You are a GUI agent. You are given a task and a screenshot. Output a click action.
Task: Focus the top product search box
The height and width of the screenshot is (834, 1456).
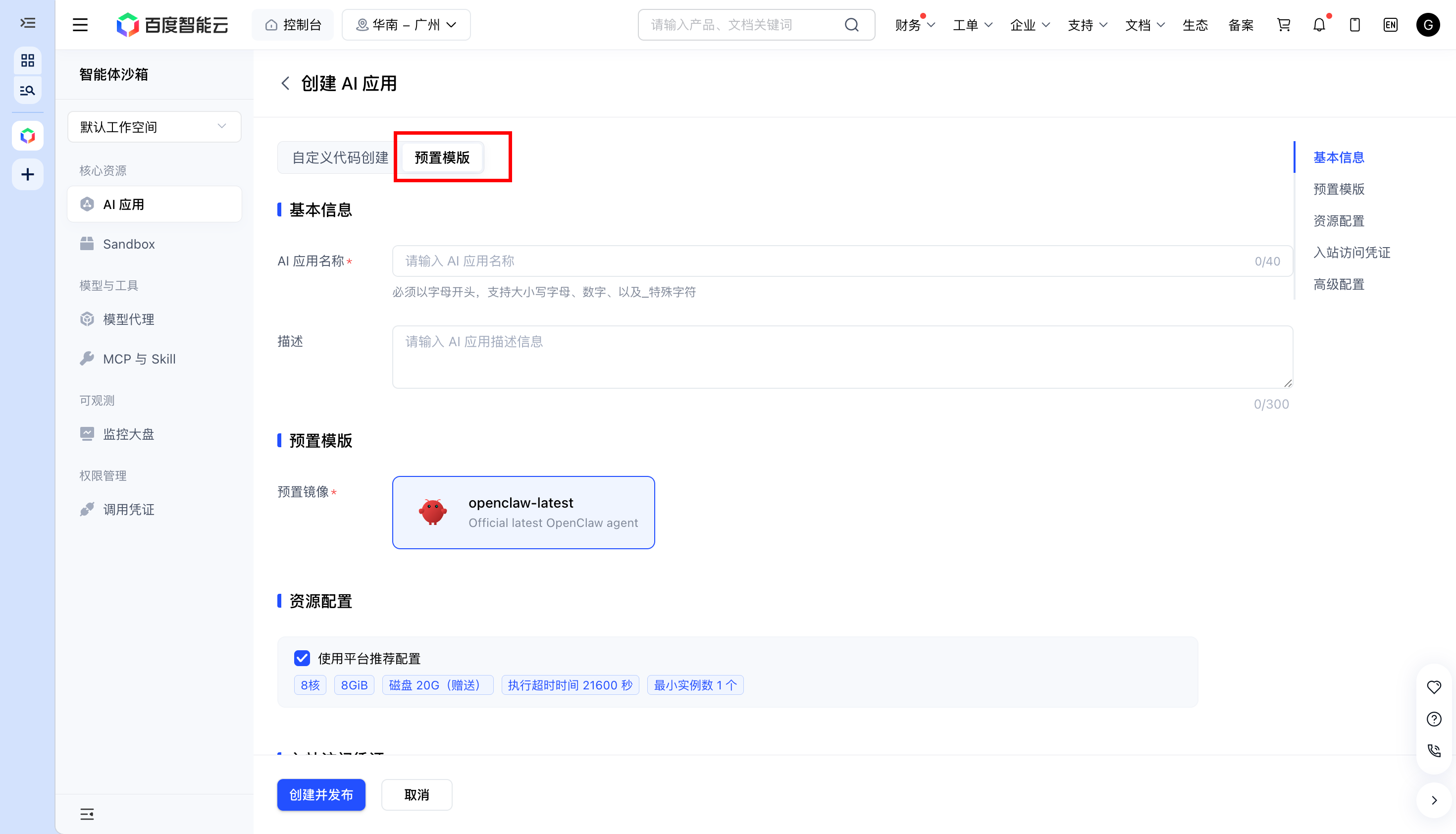[756, 25]
